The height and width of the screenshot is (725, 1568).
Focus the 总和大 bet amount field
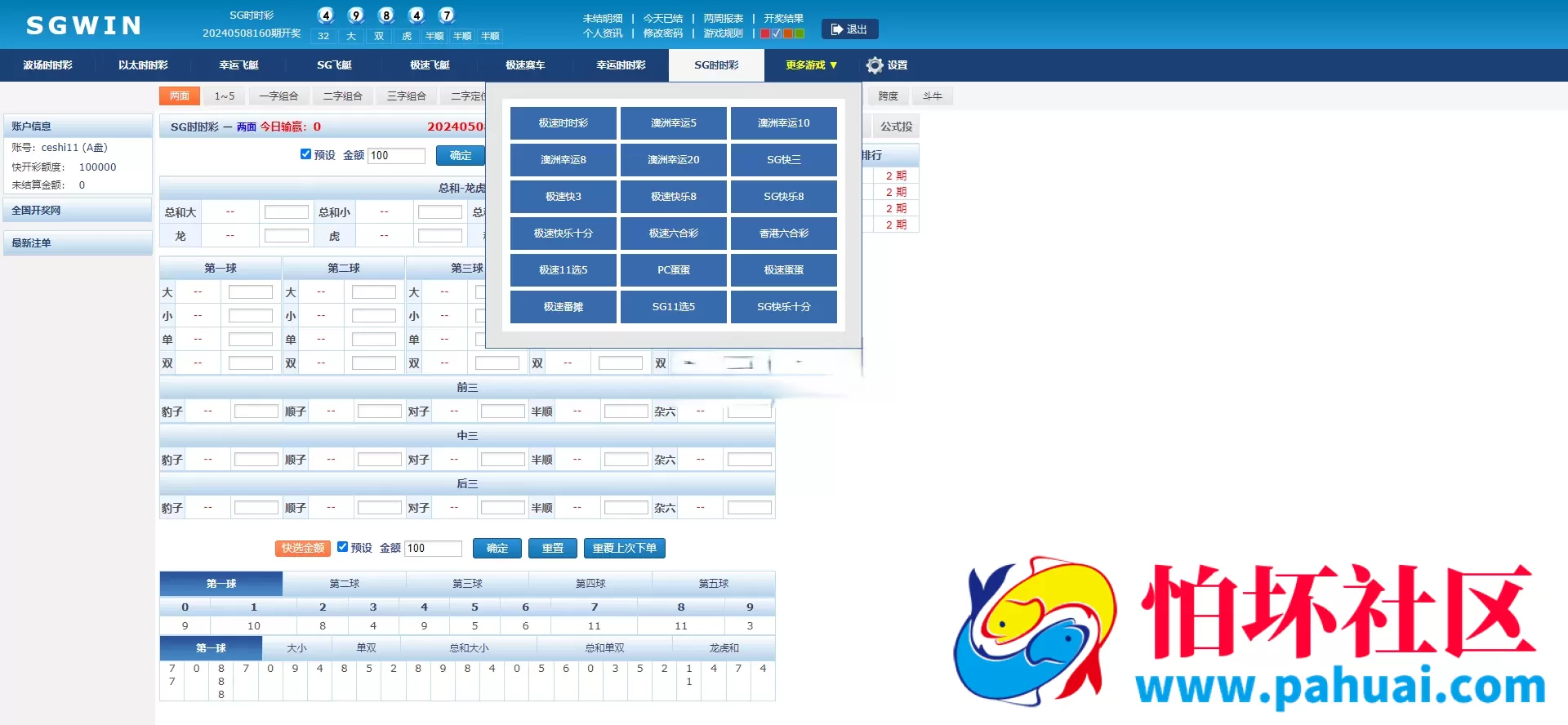tap(287, 212)
